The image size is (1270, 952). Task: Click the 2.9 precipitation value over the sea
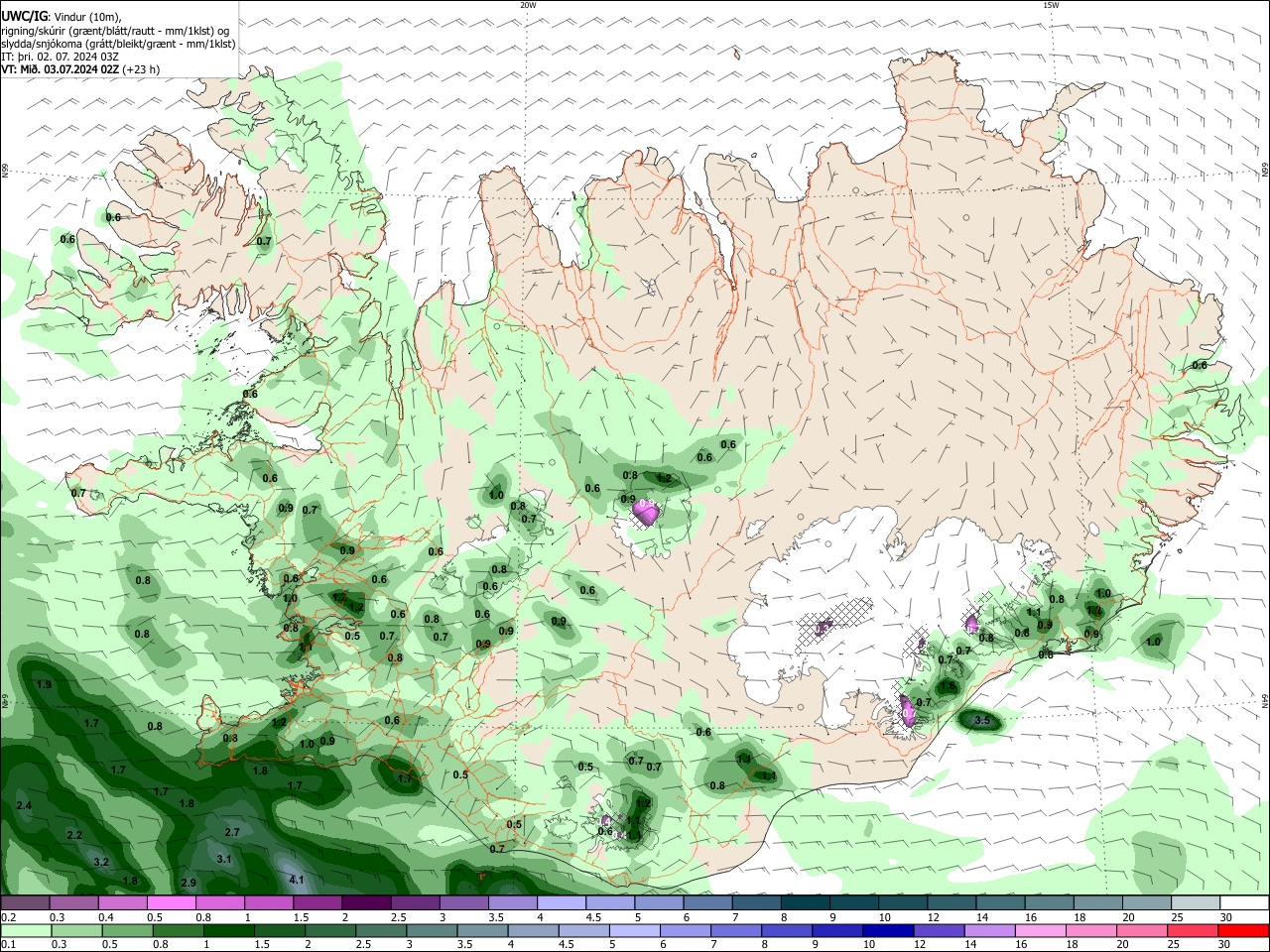189,883
